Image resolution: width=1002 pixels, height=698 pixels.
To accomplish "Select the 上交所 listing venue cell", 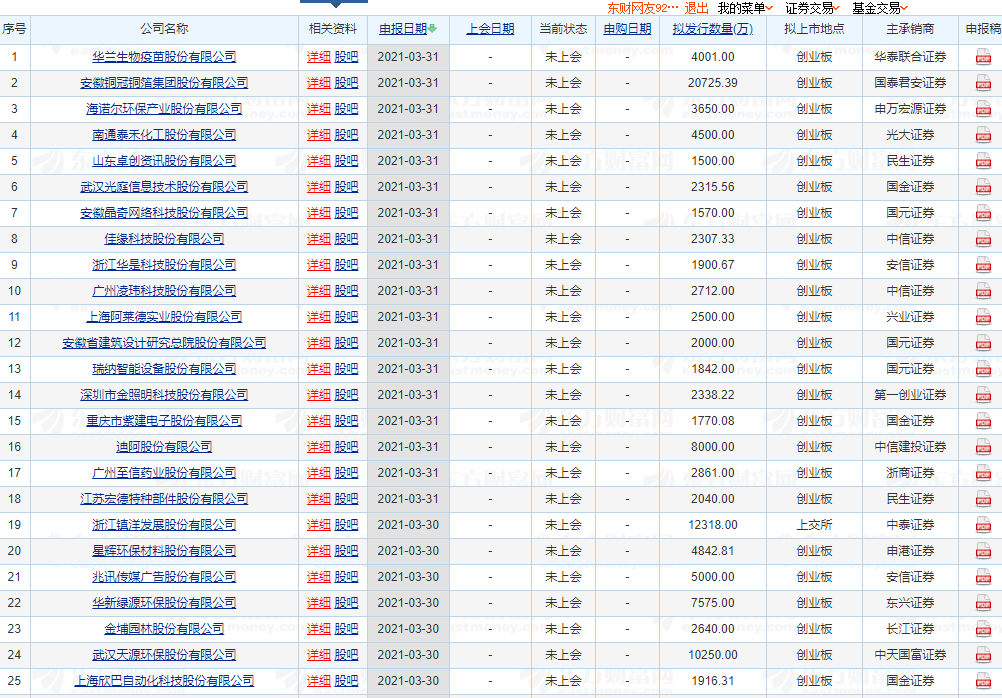I will [x=814, y=525].
